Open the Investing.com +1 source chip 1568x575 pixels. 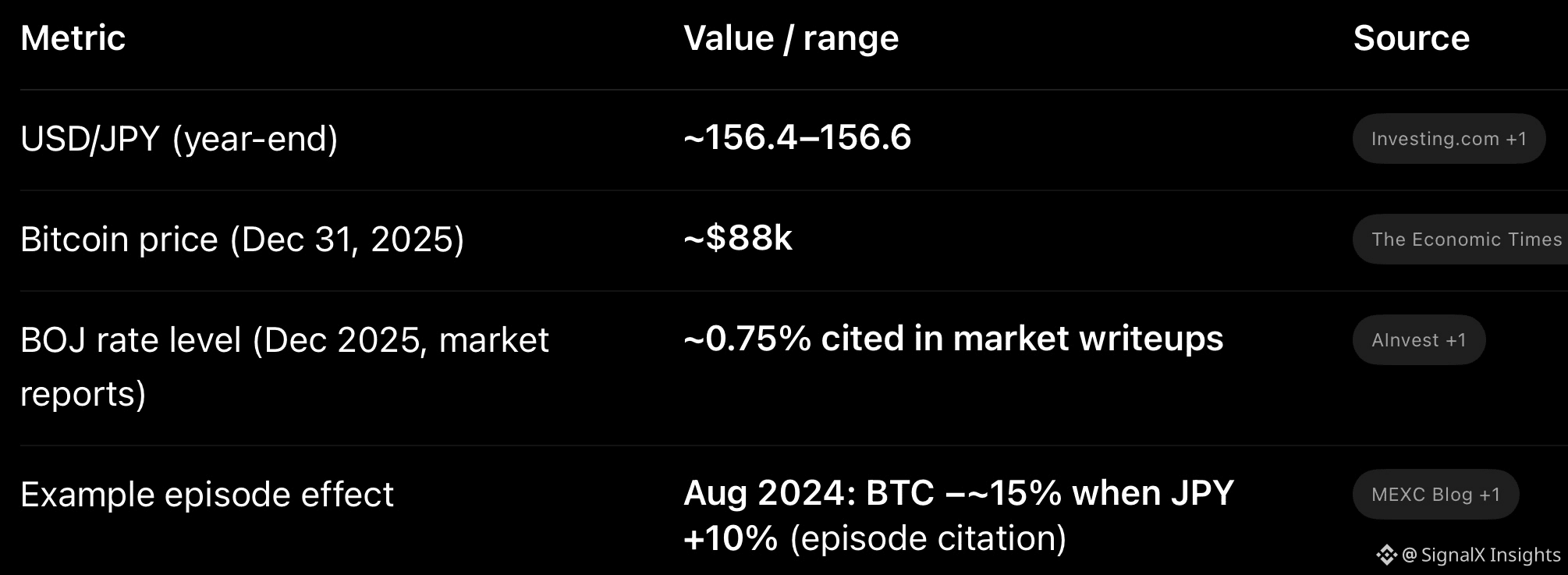tap(1449, 139)
